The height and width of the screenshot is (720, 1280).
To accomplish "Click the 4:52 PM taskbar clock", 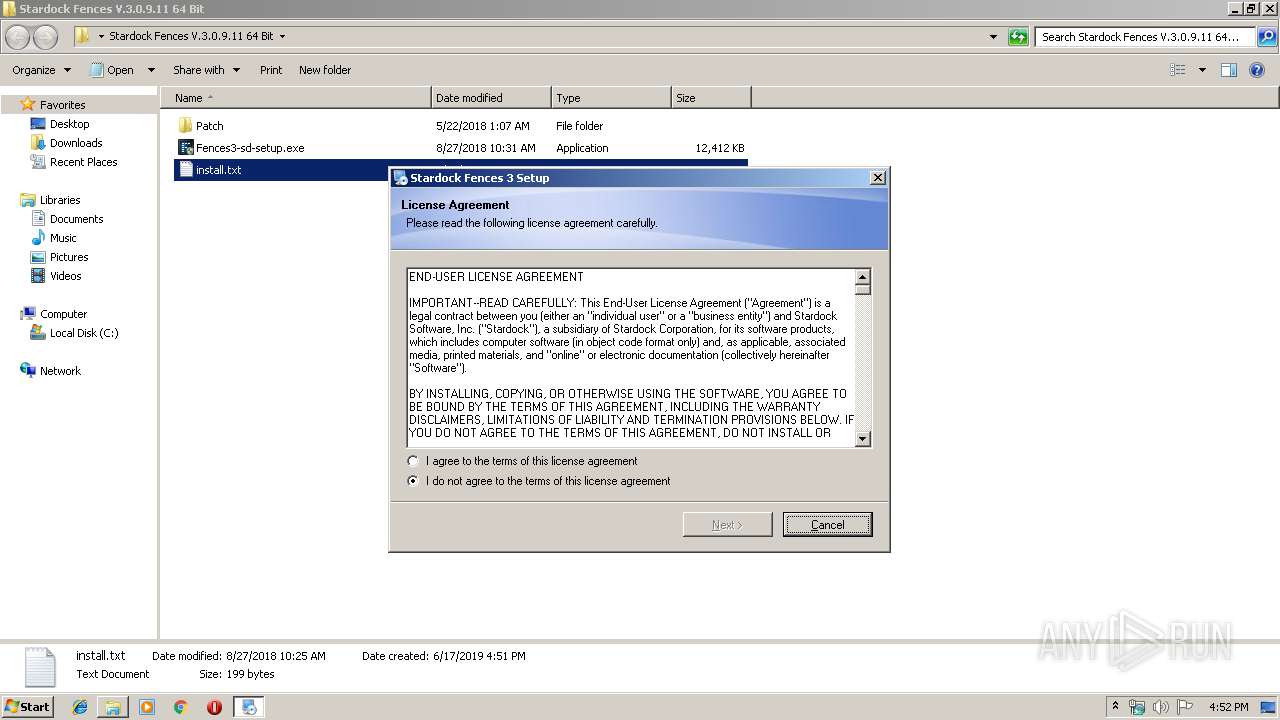I will coord(1228,707).
